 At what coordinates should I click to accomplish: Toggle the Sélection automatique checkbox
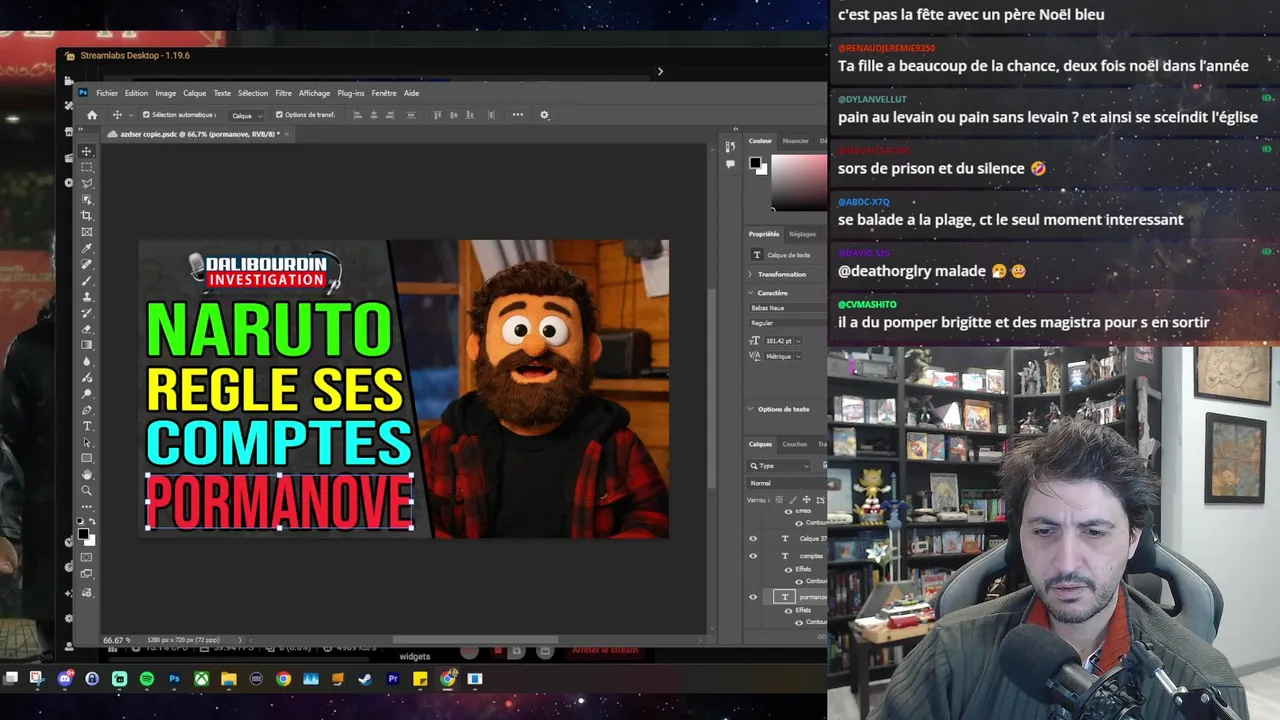coord(146,115)
